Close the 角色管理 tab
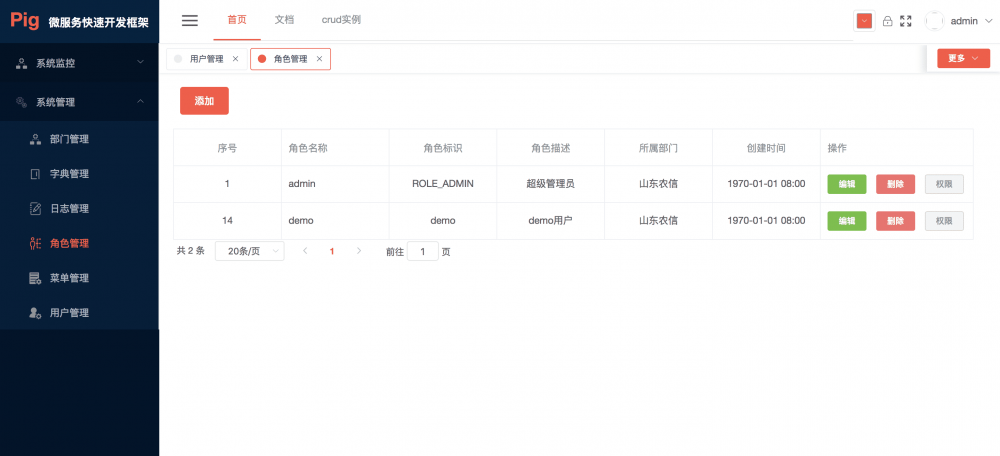The height and width of the screenshot is (456, 1000). [x=320, y=59]
